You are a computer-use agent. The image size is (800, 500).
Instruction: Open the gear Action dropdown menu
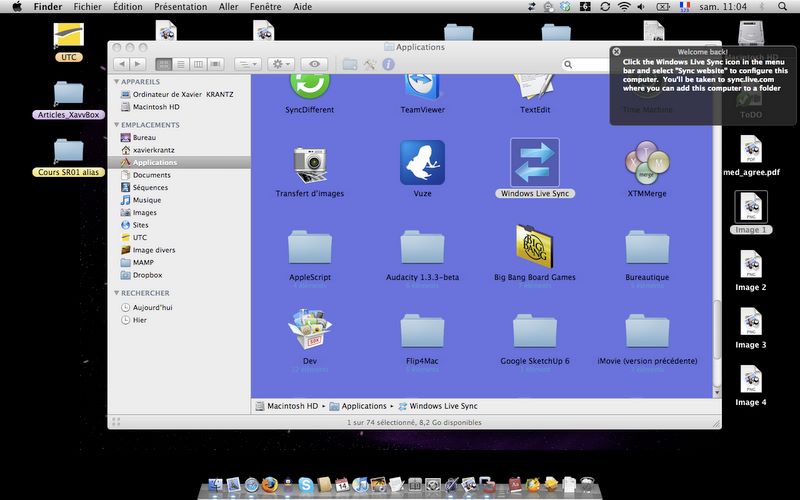tap(281, 64)
